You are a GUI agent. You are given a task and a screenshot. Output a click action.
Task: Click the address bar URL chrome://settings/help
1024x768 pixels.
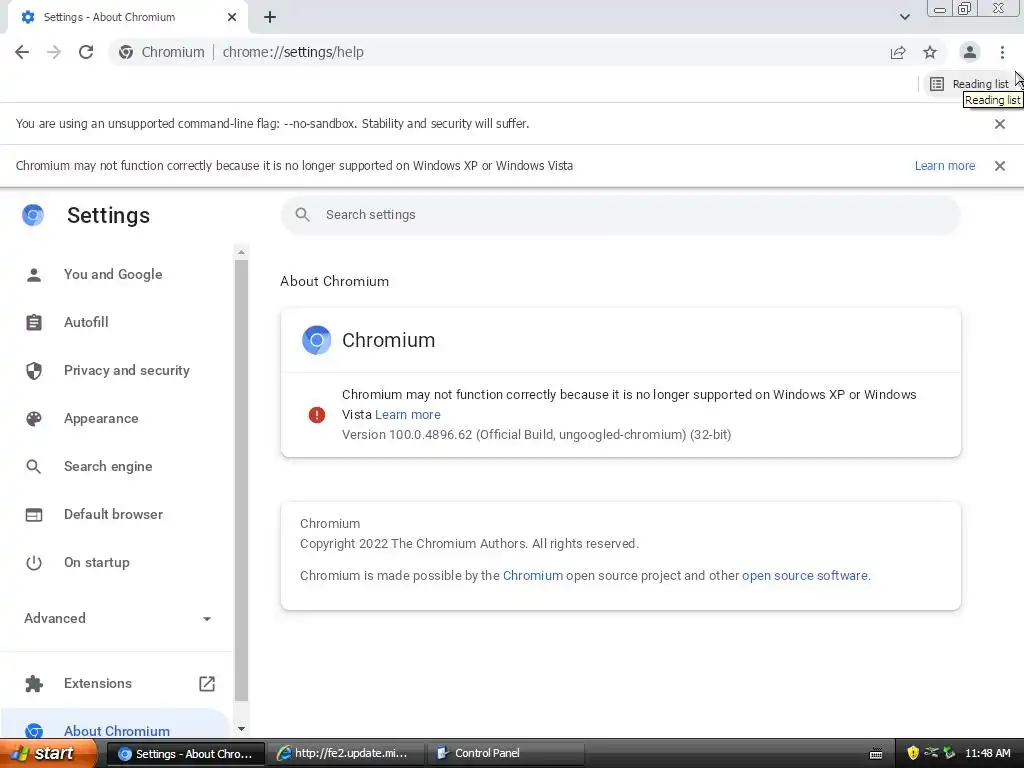(293, 52)
